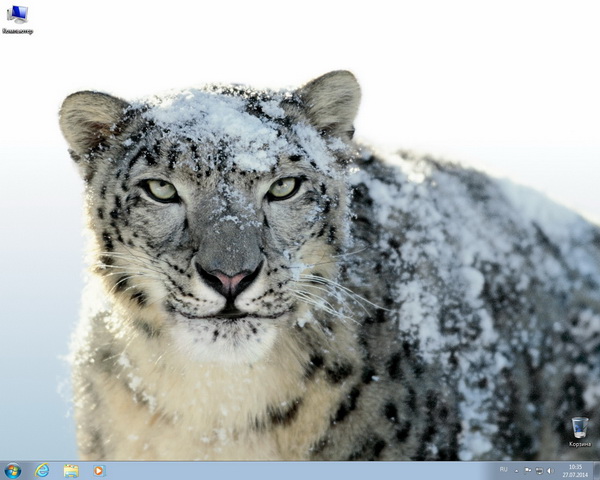600x480 pixels.
Task: Open Windows Explorer folder in taskbar
Action: point(71,470)
